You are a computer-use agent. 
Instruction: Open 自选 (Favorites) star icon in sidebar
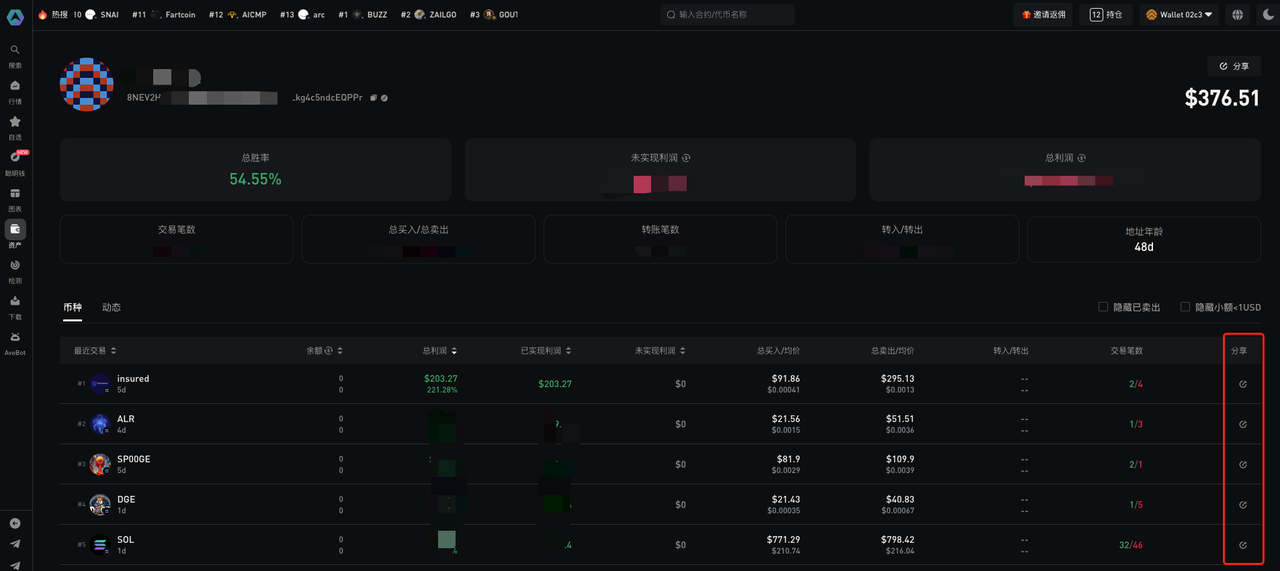point(15,125)
